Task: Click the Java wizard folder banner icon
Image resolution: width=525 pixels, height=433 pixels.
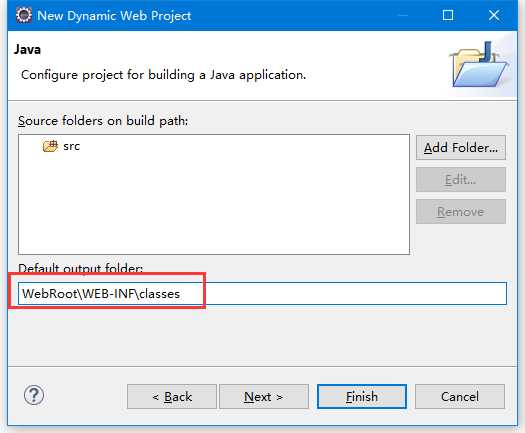Action: 479,64
